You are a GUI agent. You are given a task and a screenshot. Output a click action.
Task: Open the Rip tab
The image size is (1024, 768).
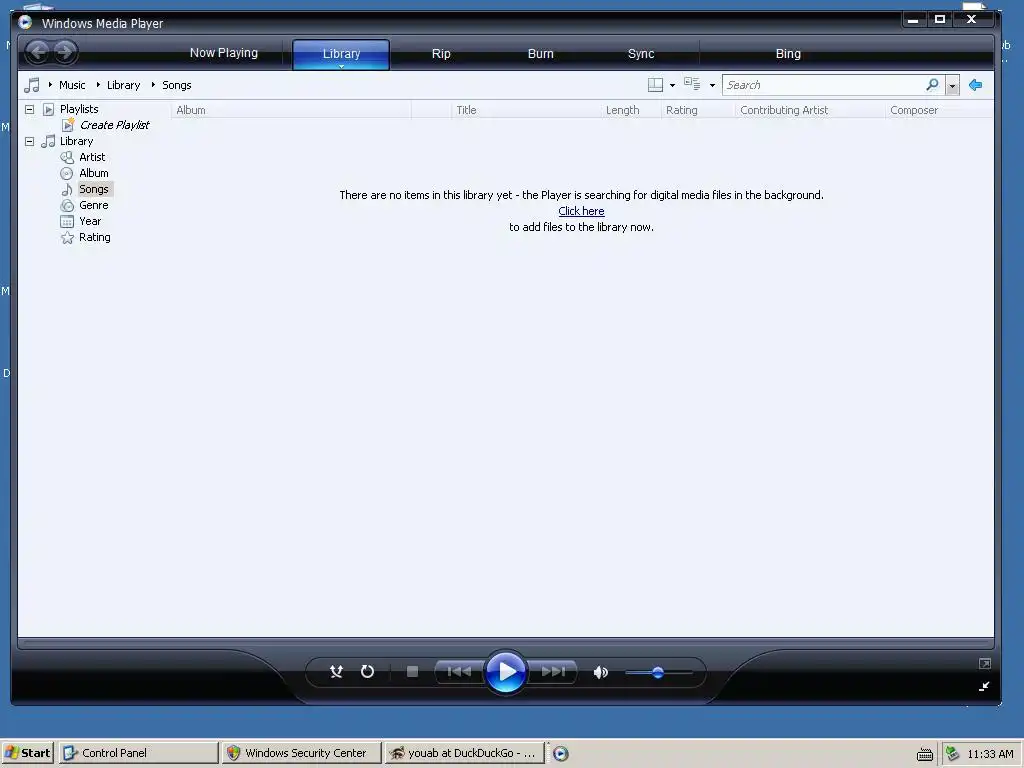(x=441, y=54)
